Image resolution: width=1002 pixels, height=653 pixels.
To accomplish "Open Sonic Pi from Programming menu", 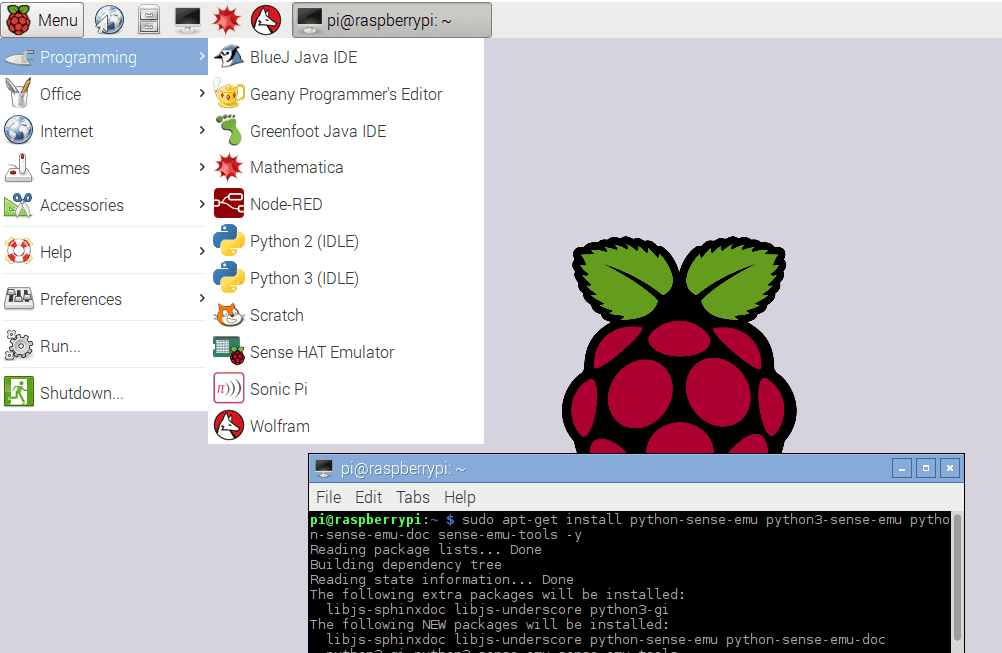I will tap(278, 389).
